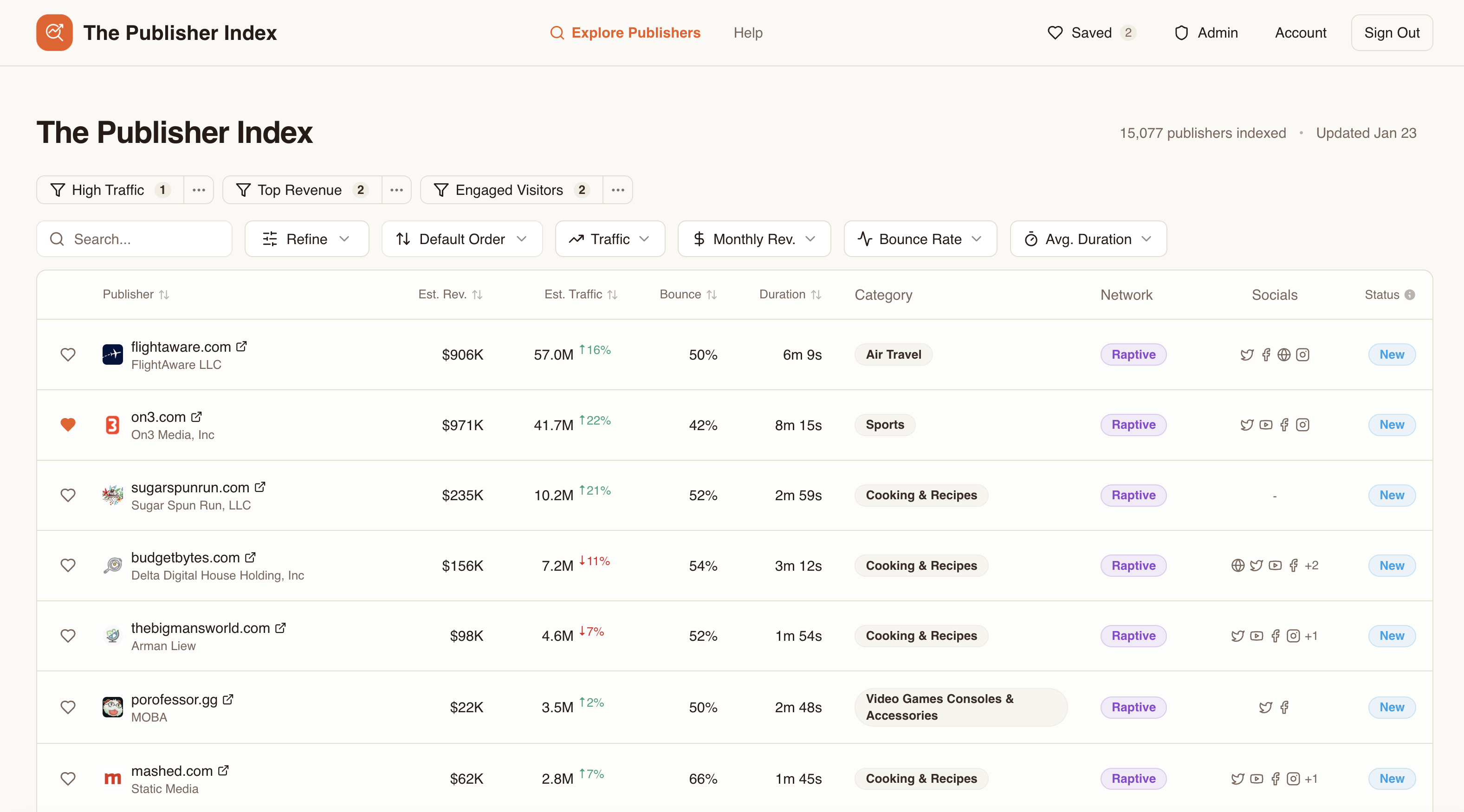Viewport: 1464px width, 812px height.
Task: Click the Sports category tag
Action: coord(885,425)
